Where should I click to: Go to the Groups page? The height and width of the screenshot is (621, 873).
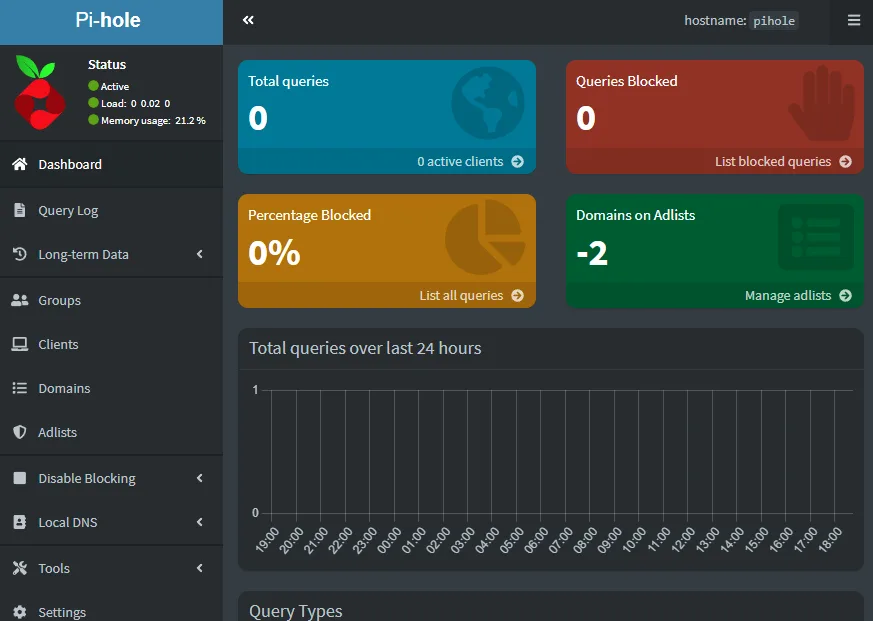111,300
